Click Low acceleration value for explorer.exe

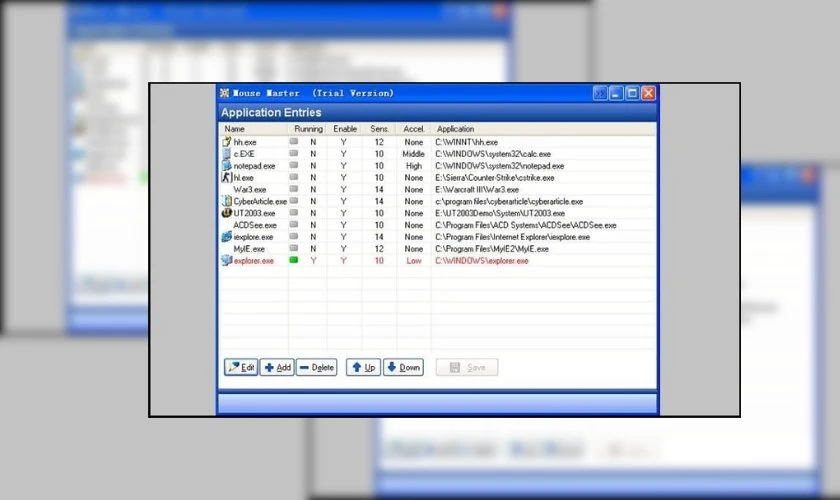coord(414,260)
